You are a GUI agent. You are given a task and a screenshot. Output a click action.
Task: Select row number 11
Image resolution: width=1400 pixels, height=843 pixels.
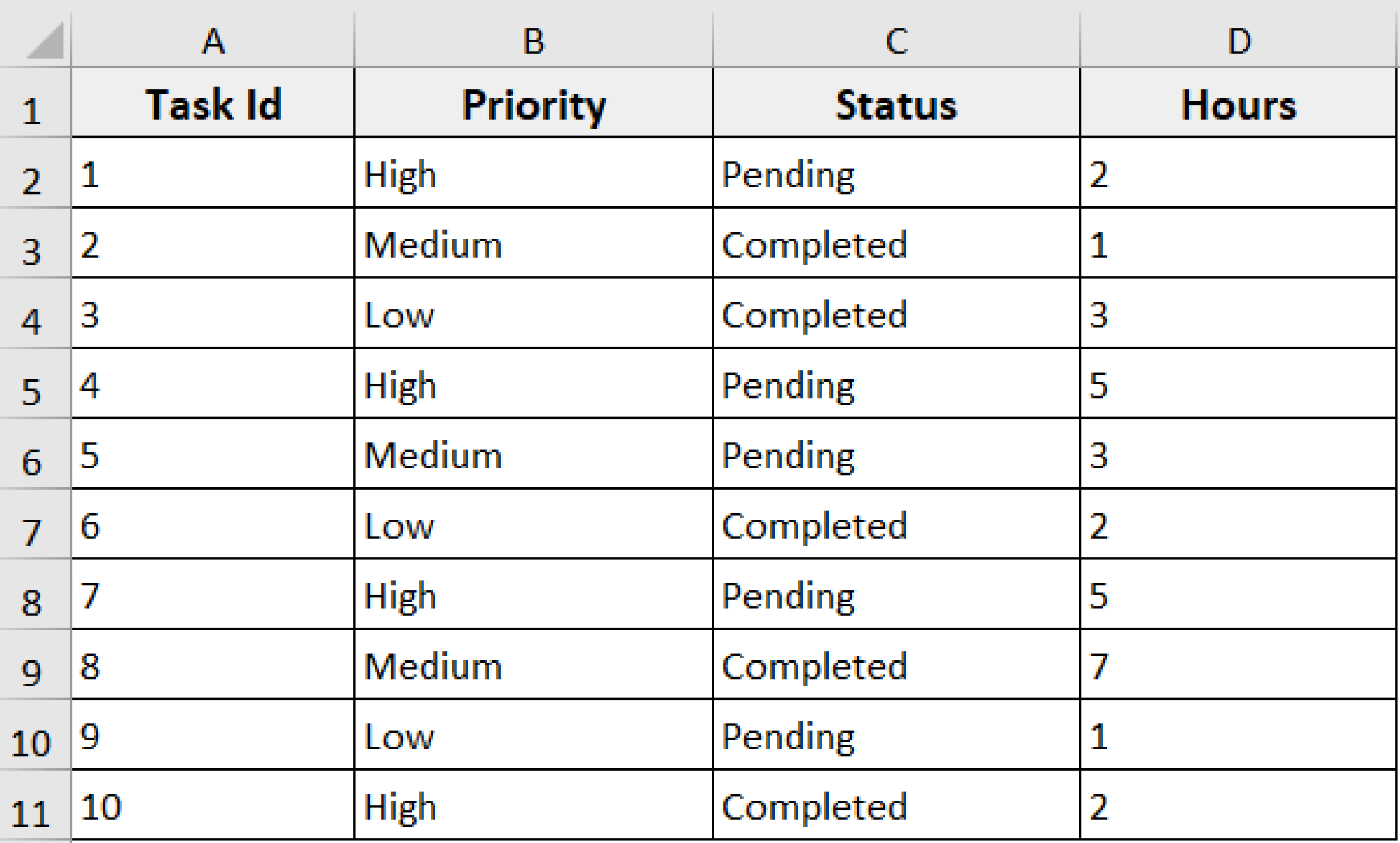pyautogui.click(x=36, y=807)
